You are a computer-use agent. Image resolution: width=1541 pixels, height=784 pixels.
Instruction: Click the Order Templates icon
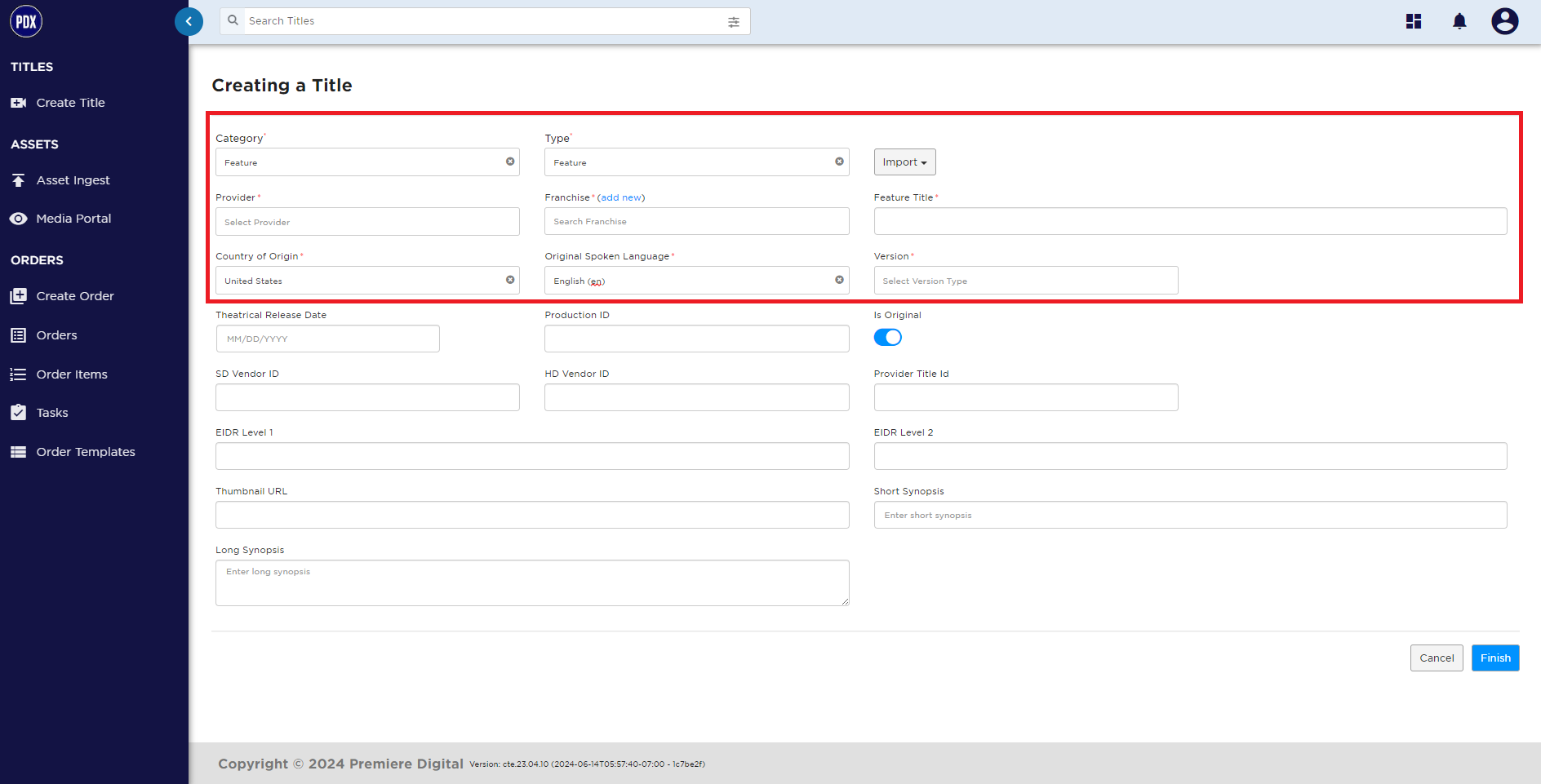point(18,452)
